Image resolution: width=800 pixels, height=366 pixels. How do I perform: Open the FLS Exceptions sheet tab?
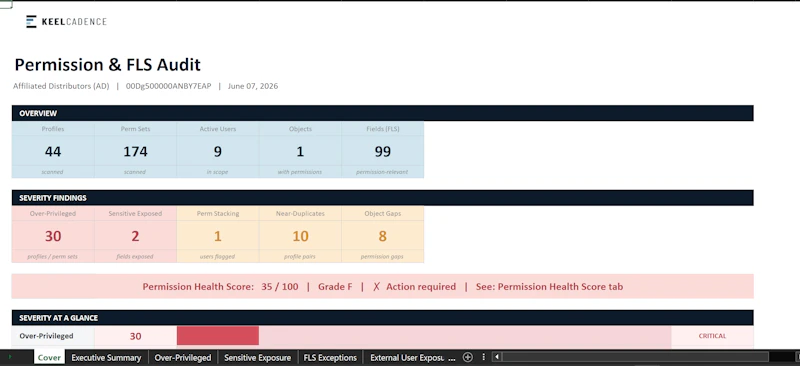click(330, 357)
